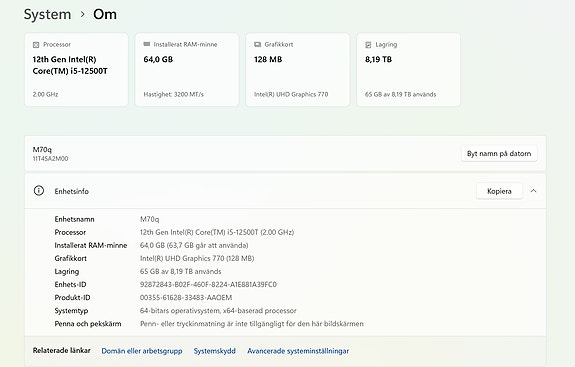Click the Om breadcrumb title

click(105, 14)
